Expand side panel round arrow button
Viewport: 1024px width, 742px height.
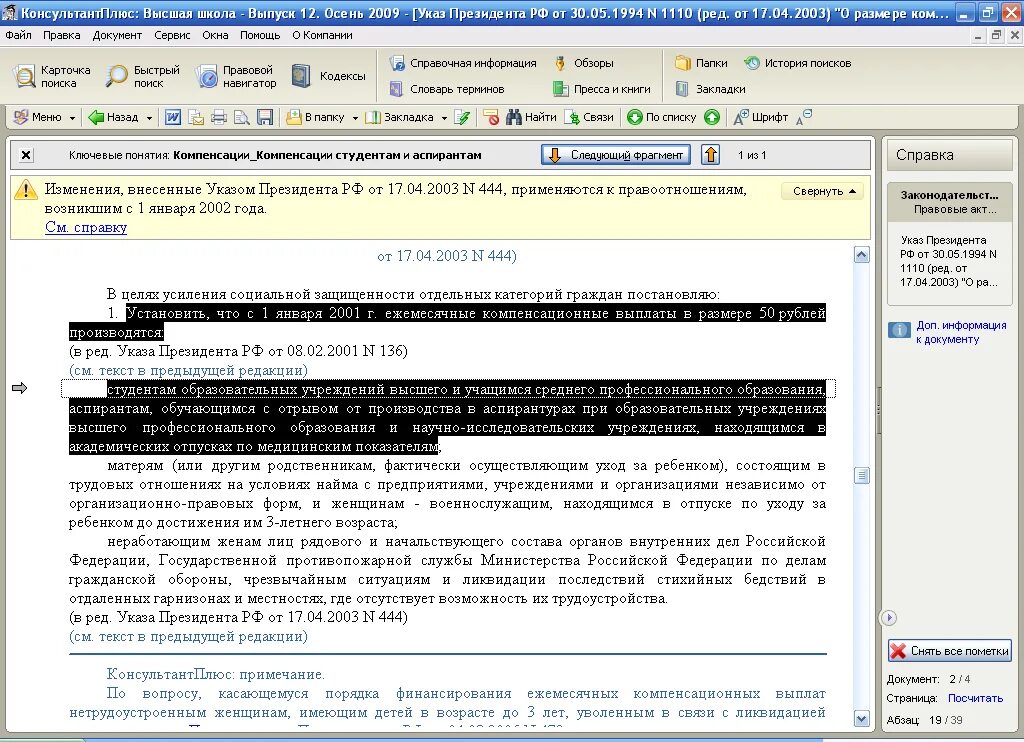tap(889, 618)
